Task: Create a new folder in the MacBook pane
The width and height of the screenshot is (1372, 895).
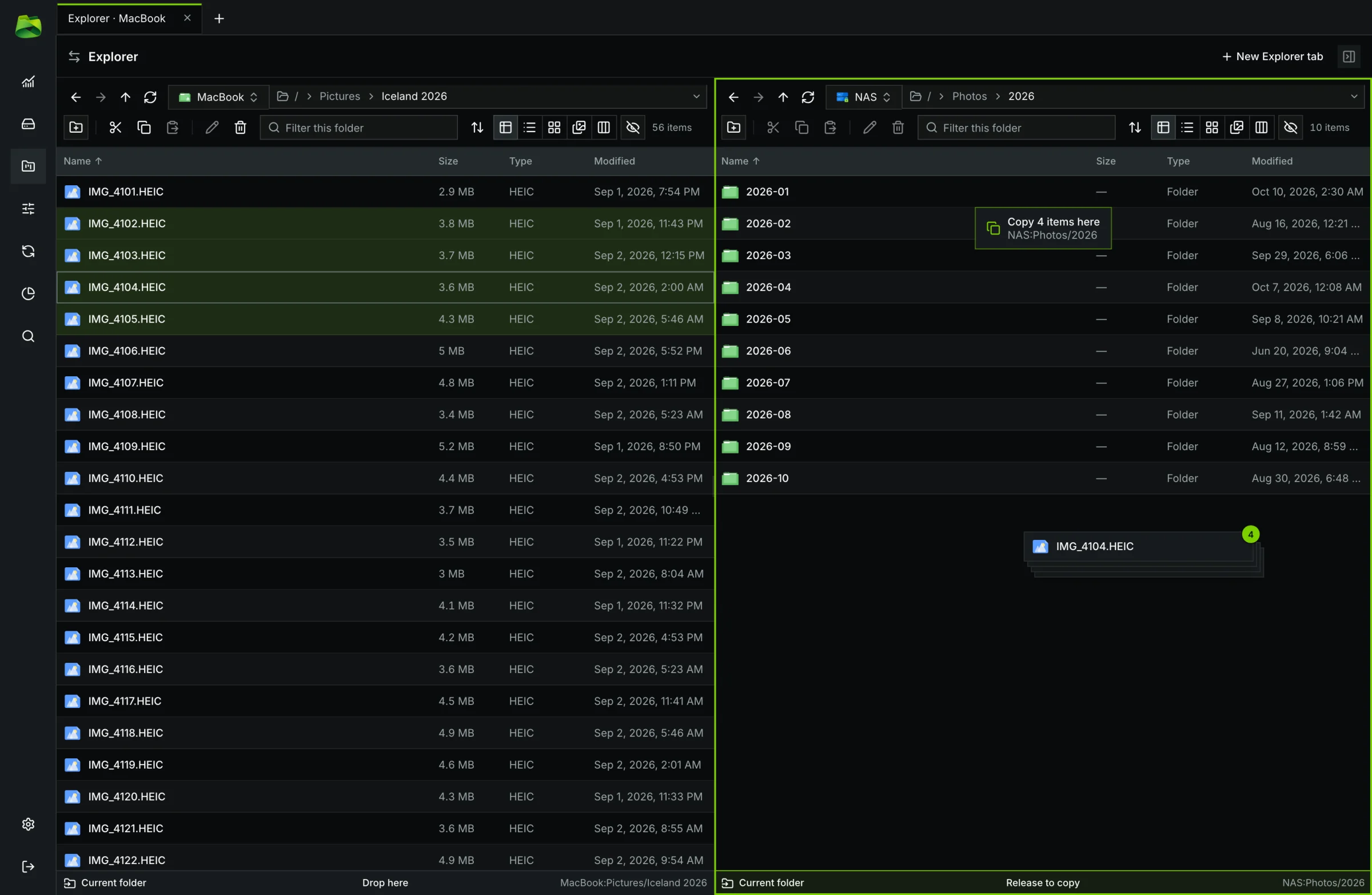Action: (76, 128)
